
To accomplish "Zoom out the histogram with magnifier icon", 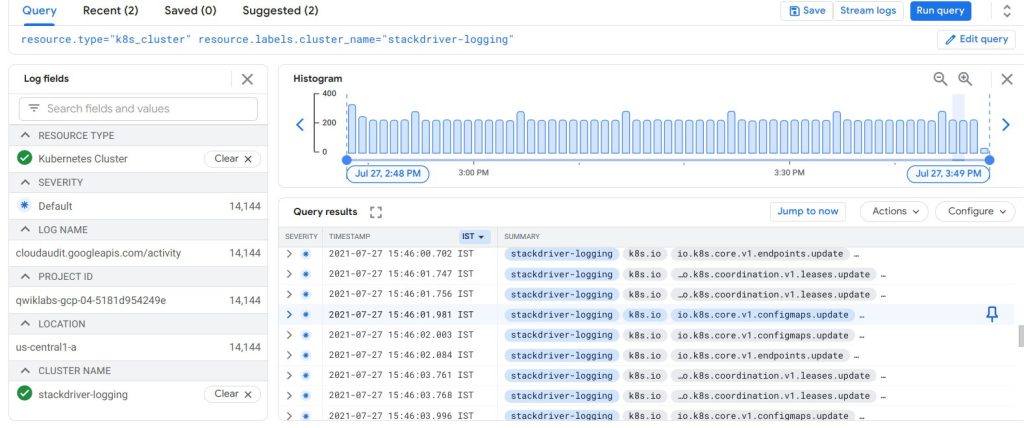I will click(x=940, y=79).
